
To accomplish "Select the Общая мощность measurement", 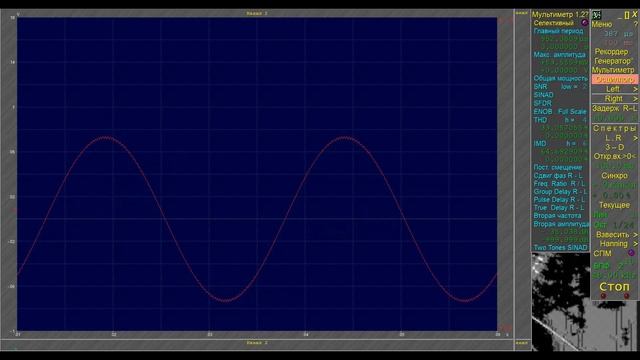I will point(560,78).
